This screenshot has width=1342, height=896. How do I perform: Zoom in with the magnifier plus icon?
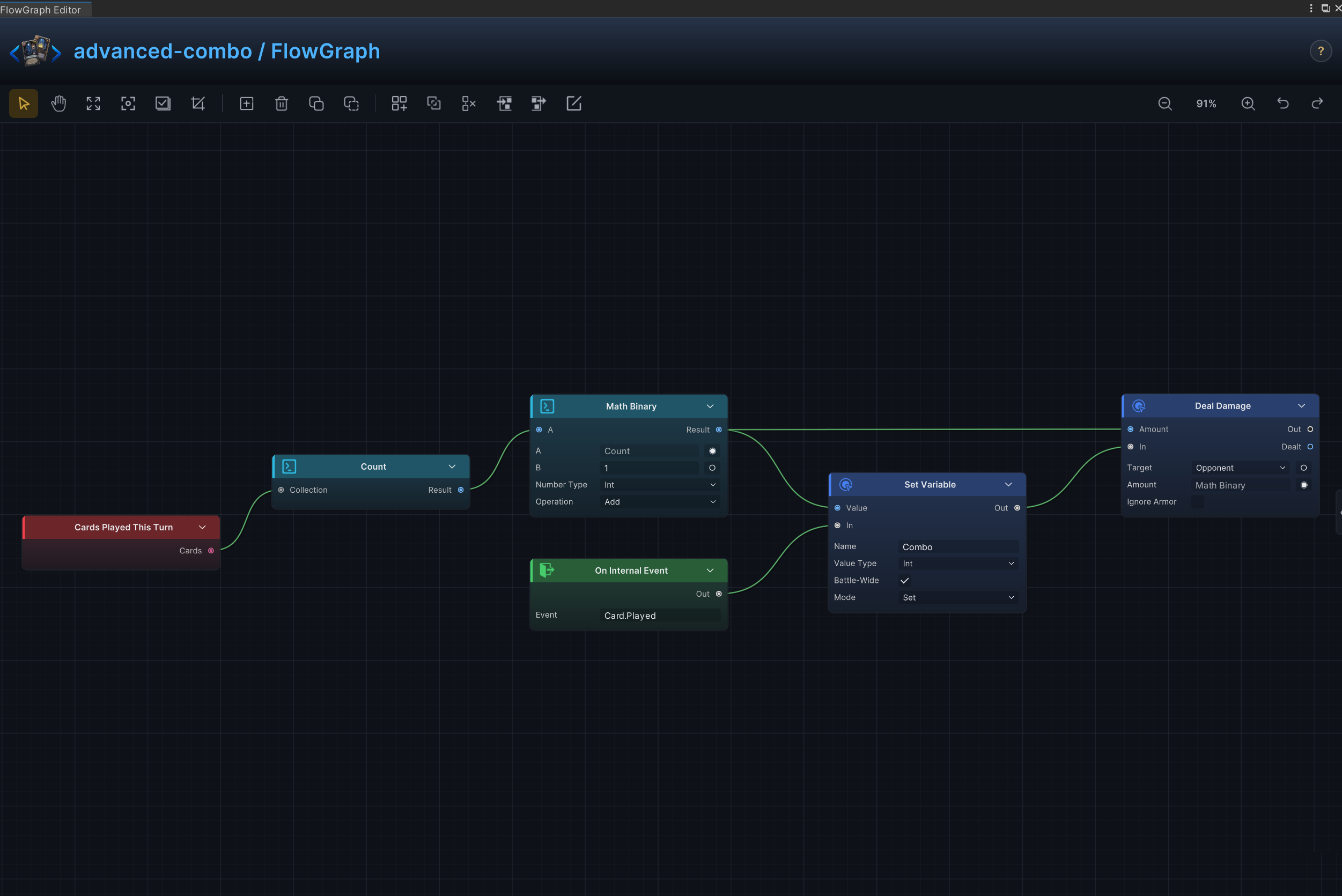[x=1248, y=103]
